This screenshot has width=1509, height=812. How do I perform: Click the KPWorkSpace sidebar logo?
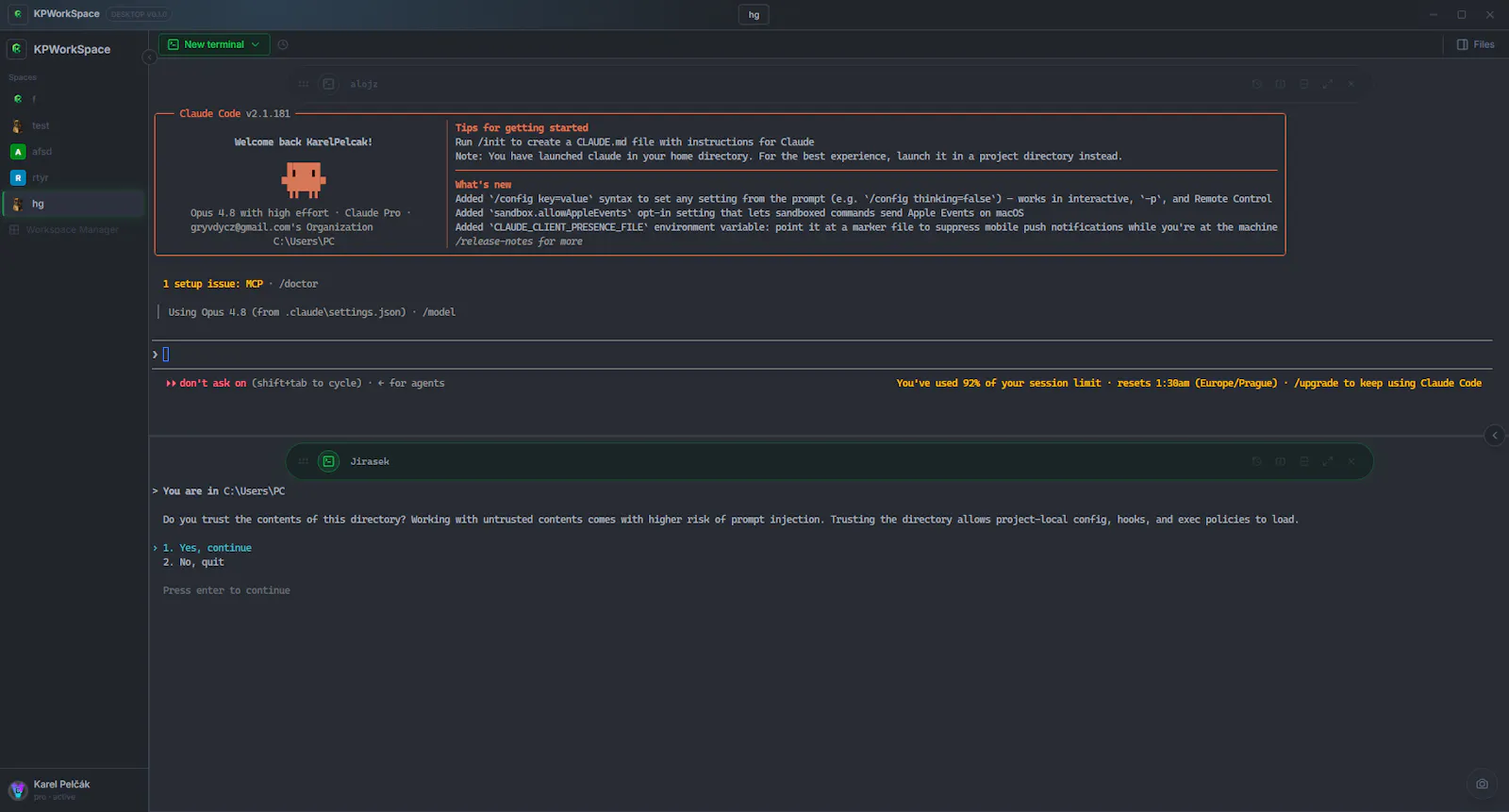[17, 49]
